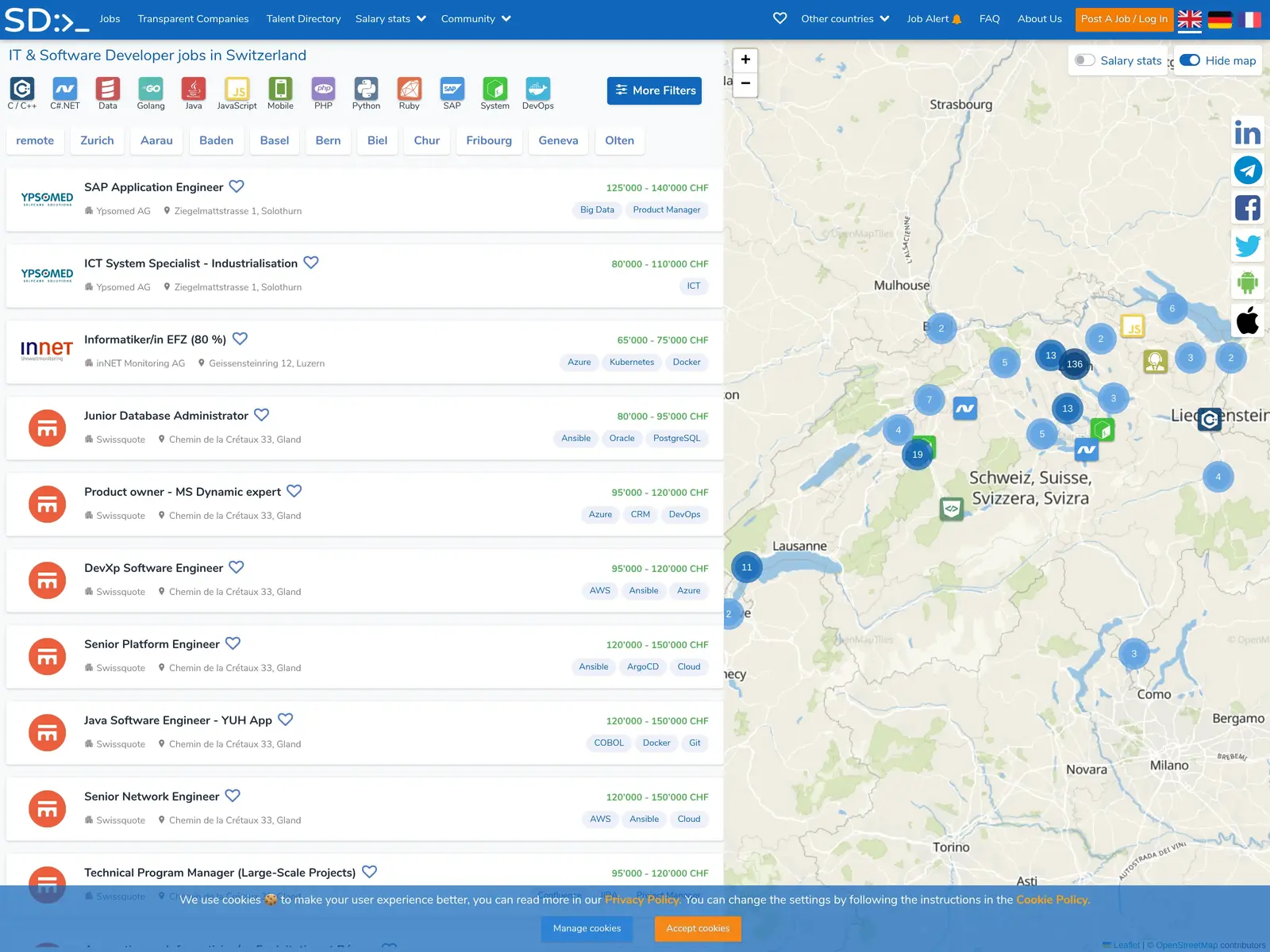
Task: Choose the Golang filter icon
Action: [x=151, y=88]
